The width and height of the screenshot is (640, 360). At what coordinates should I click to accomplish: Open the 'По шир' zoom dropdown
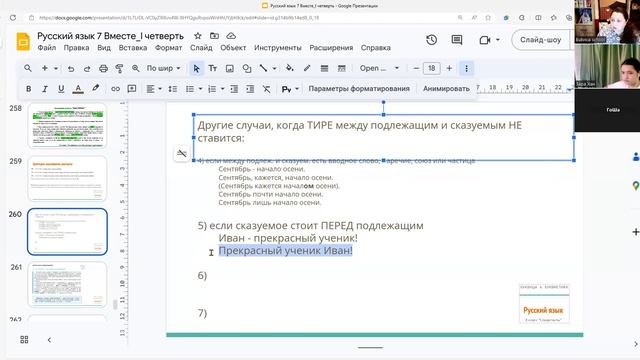(x=163, y=68)
